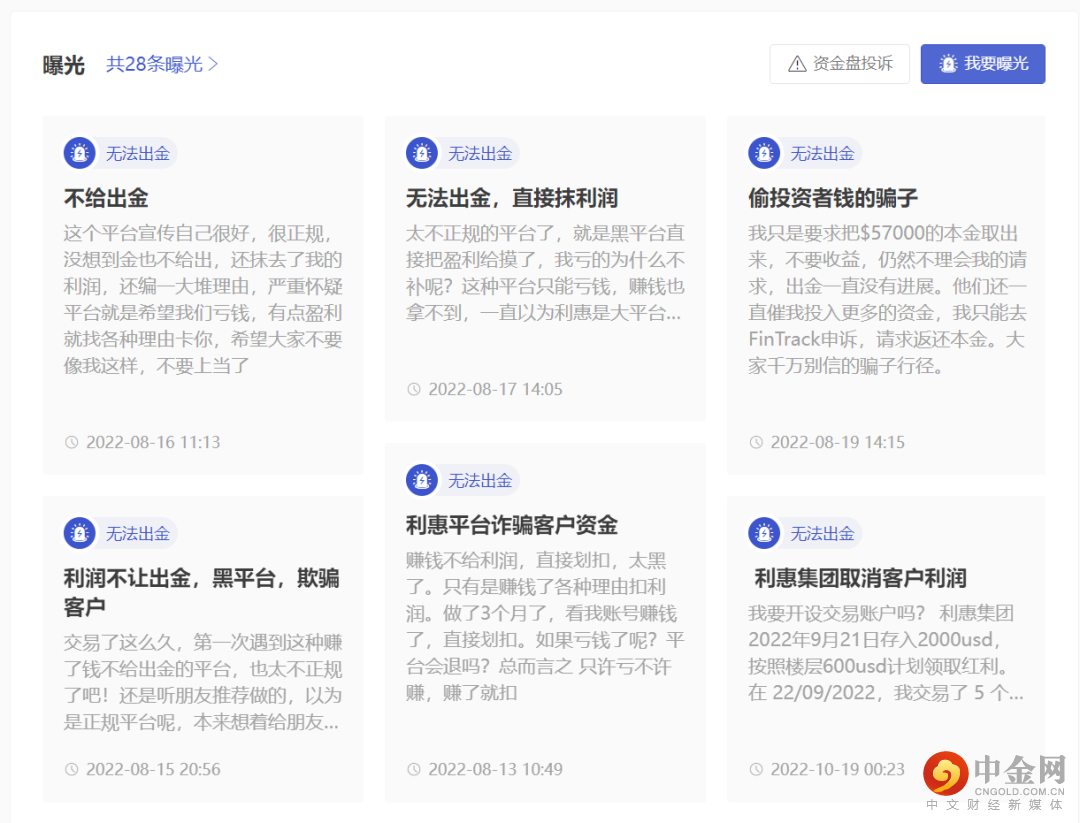Click the timestamp 2022-08-17 14:05
The image size is (1080, 823).
tap(495, 389)
